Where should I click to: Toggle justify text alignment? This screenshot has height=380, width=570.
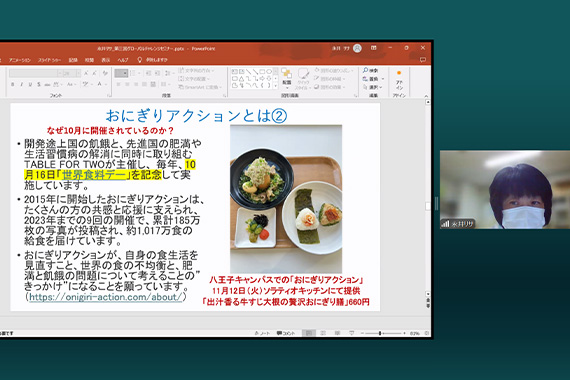coord(144,84)
